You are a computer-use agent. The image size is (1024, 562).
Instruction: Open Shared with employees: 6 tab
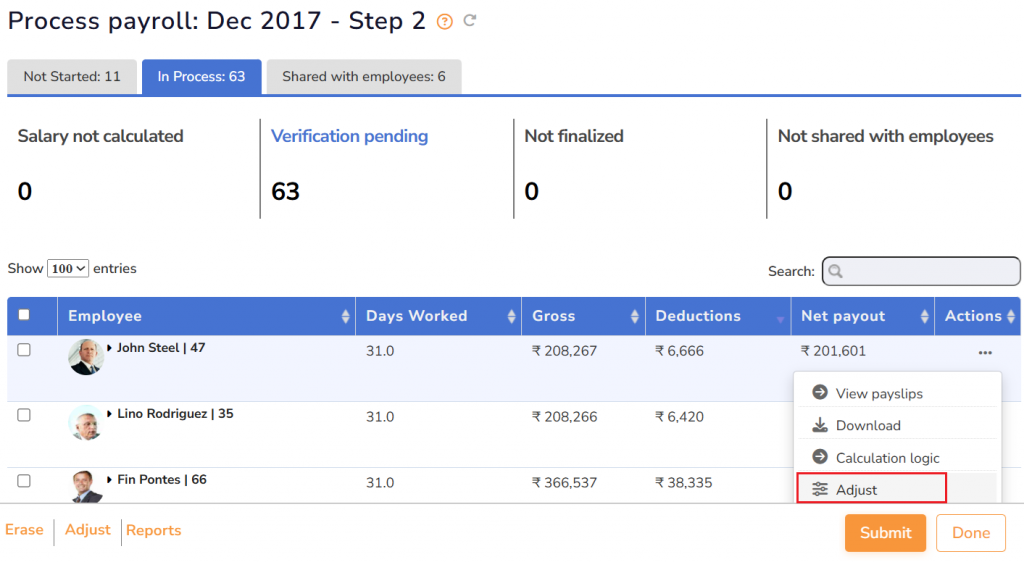click(363, 77)
